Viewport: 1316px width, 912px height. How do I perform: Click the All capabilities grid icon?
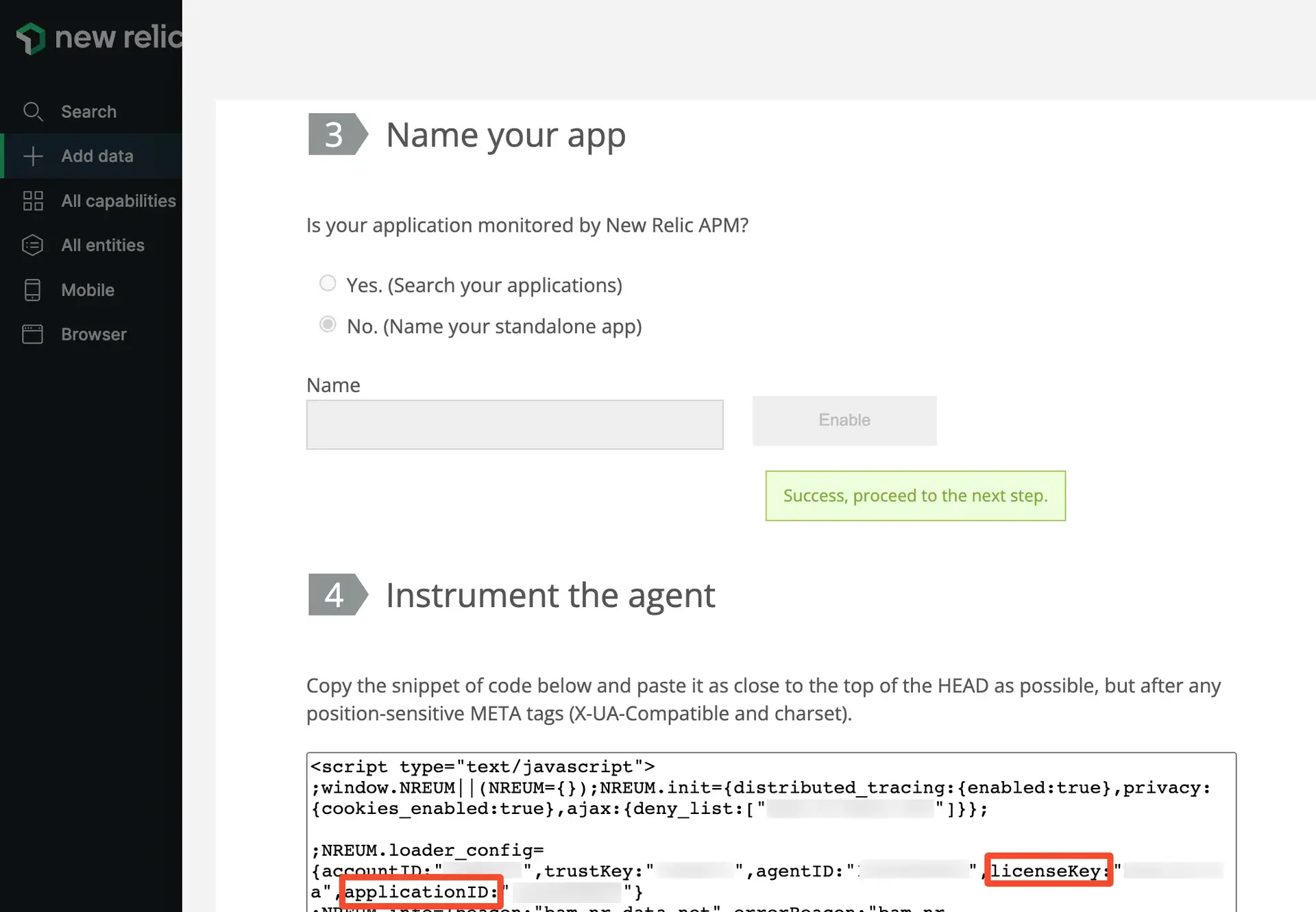[x=33, y=201]
